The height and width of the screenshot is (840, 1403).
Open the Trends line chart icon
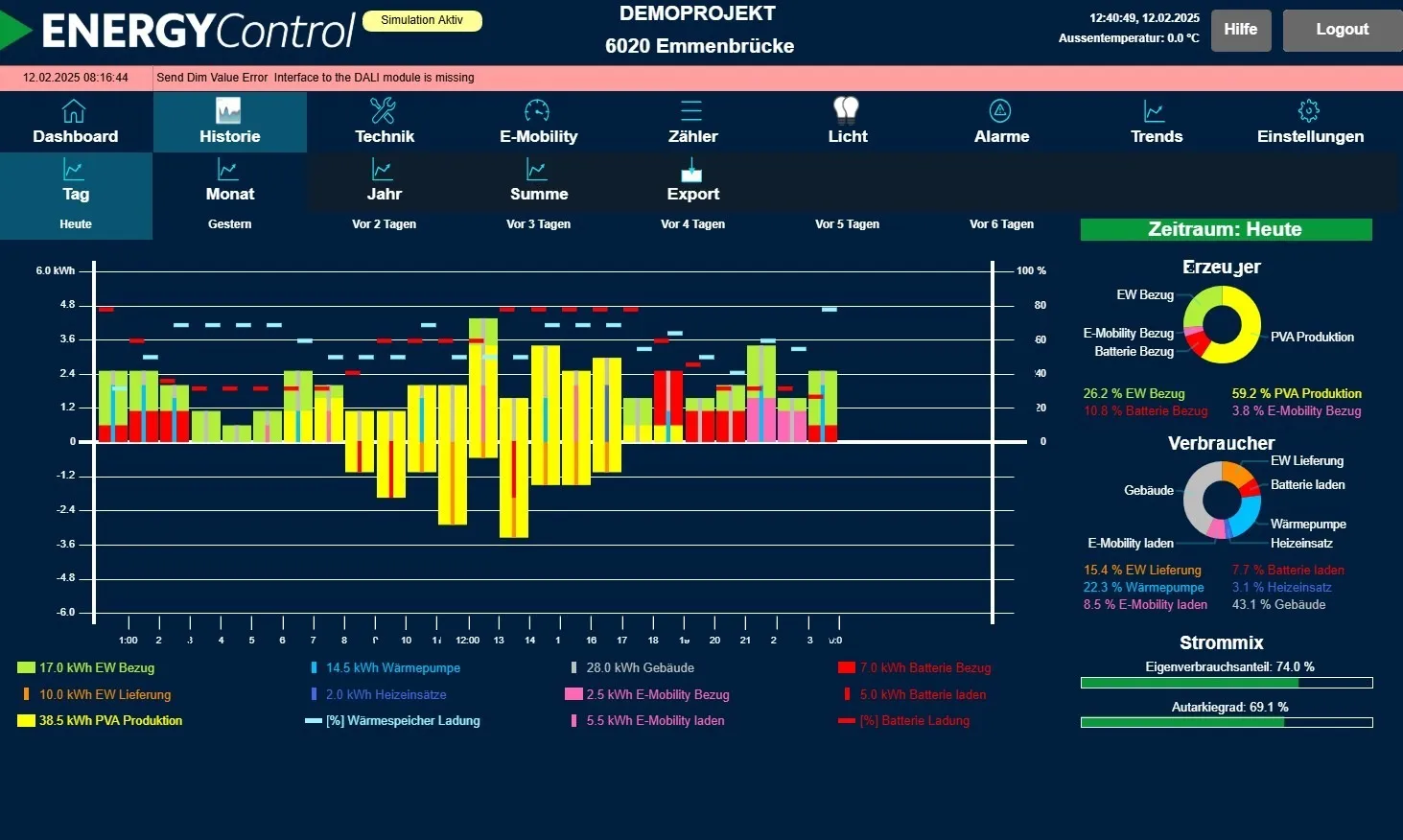pos(1155,111)
